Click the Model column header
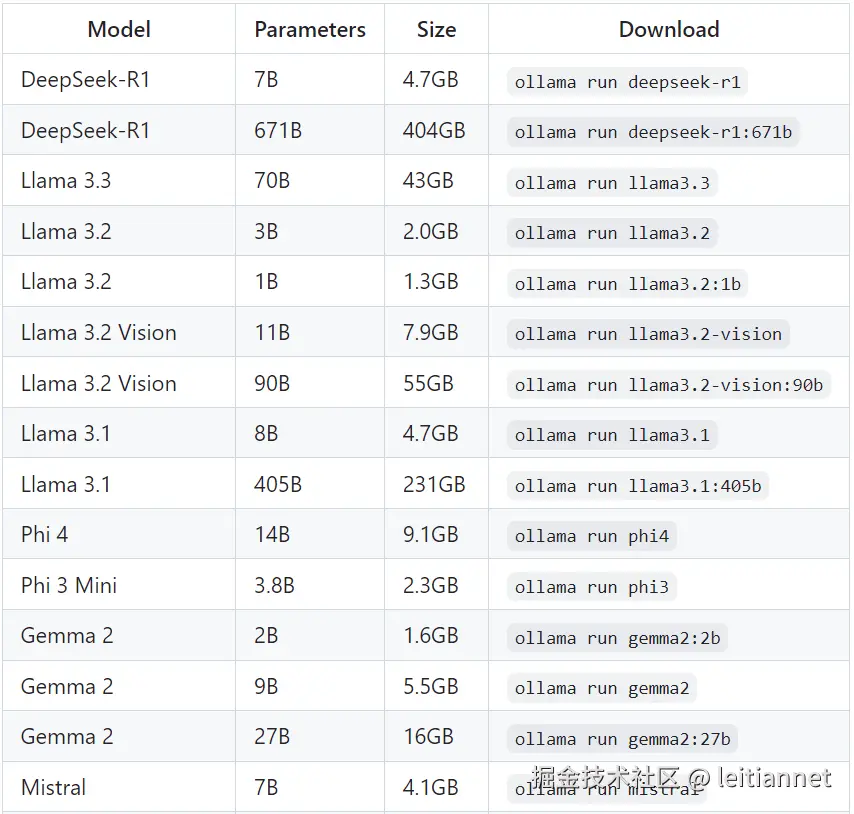854x814 pixels. tap(120, 29)
